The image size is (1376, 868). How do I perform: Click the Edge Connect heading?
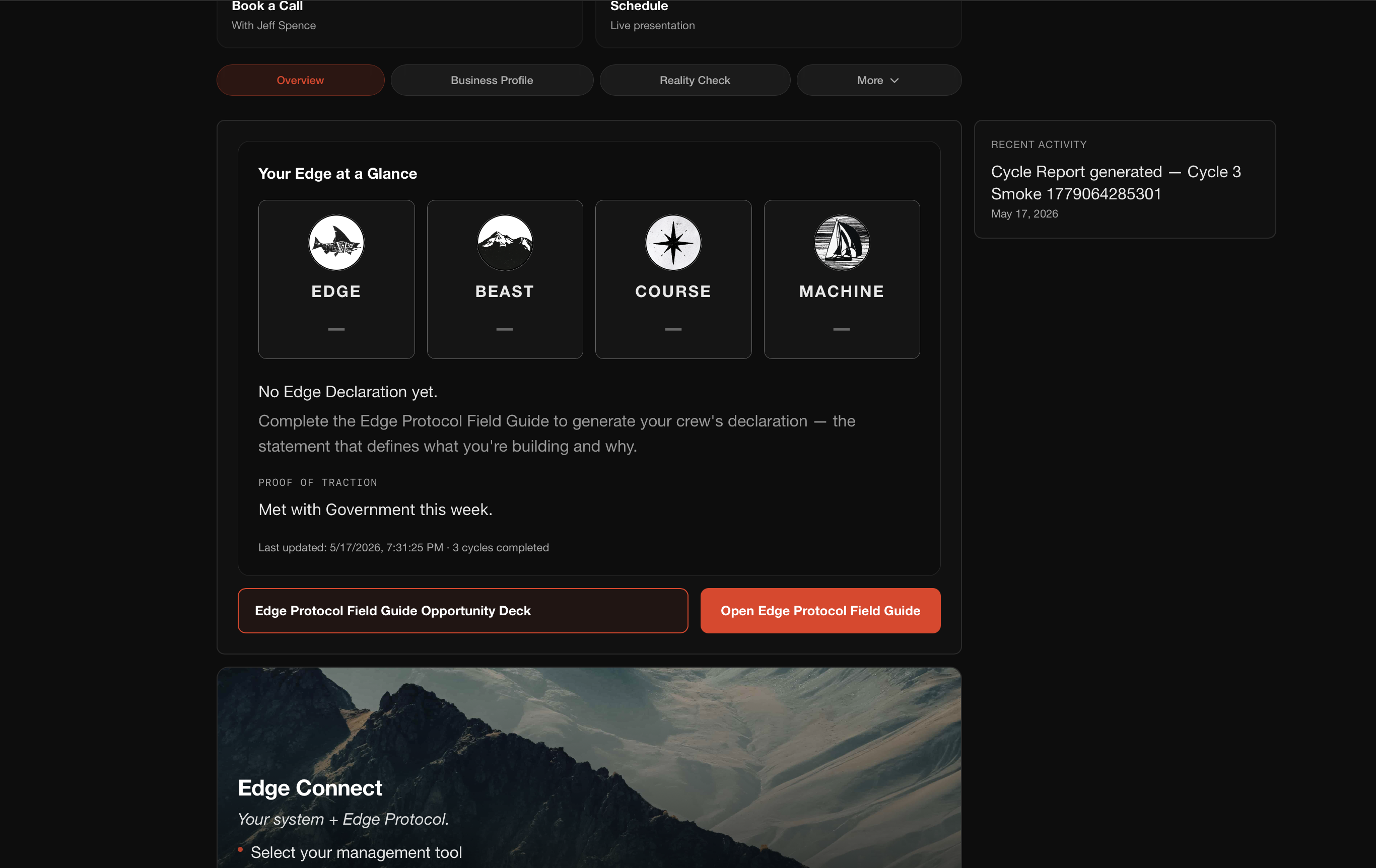tap(310, 788)
